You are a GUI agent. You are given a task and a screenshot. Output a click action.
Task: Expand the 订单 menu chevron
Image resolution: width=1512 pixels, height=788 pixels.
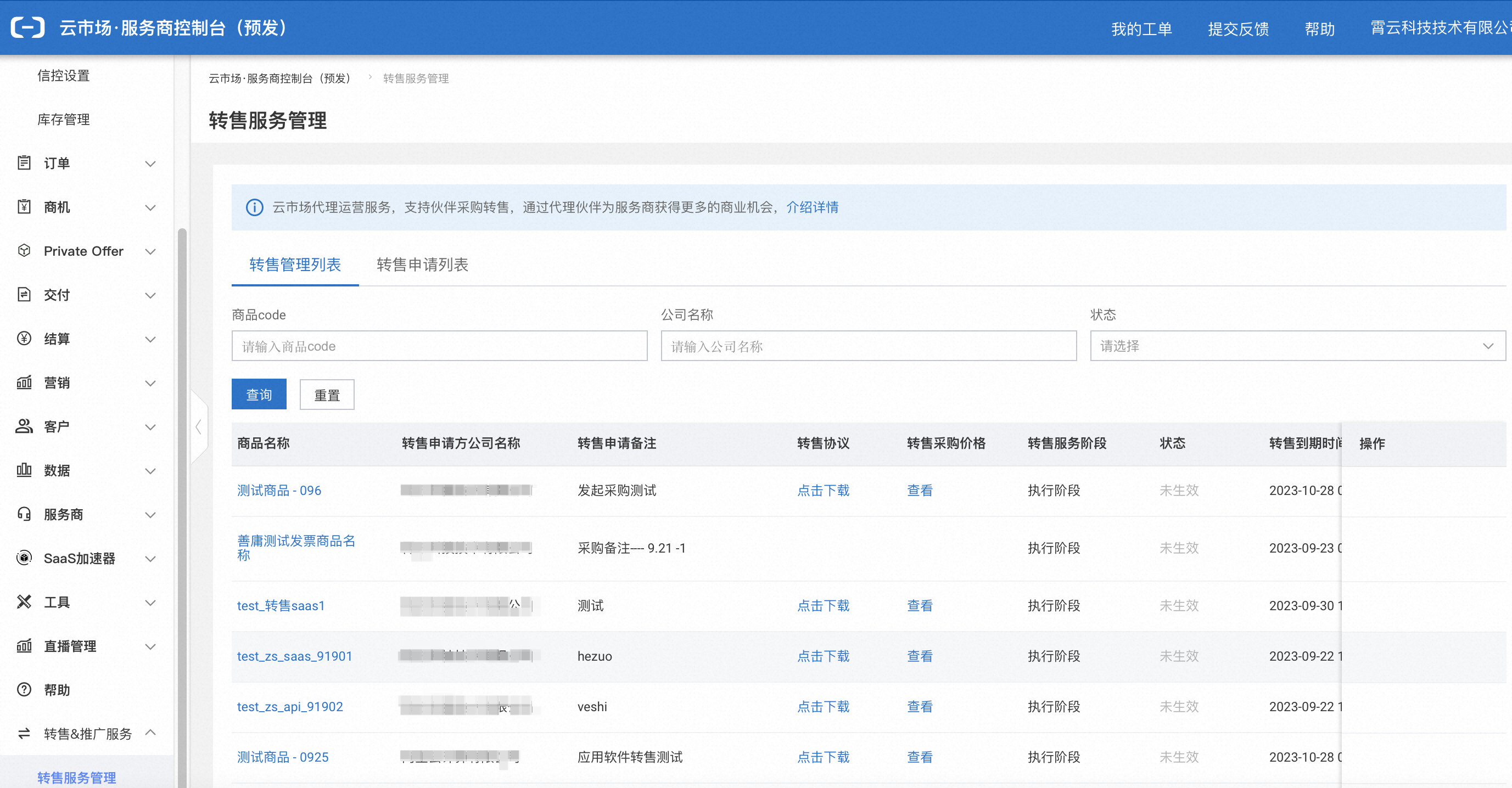click(x=150, y=163)
